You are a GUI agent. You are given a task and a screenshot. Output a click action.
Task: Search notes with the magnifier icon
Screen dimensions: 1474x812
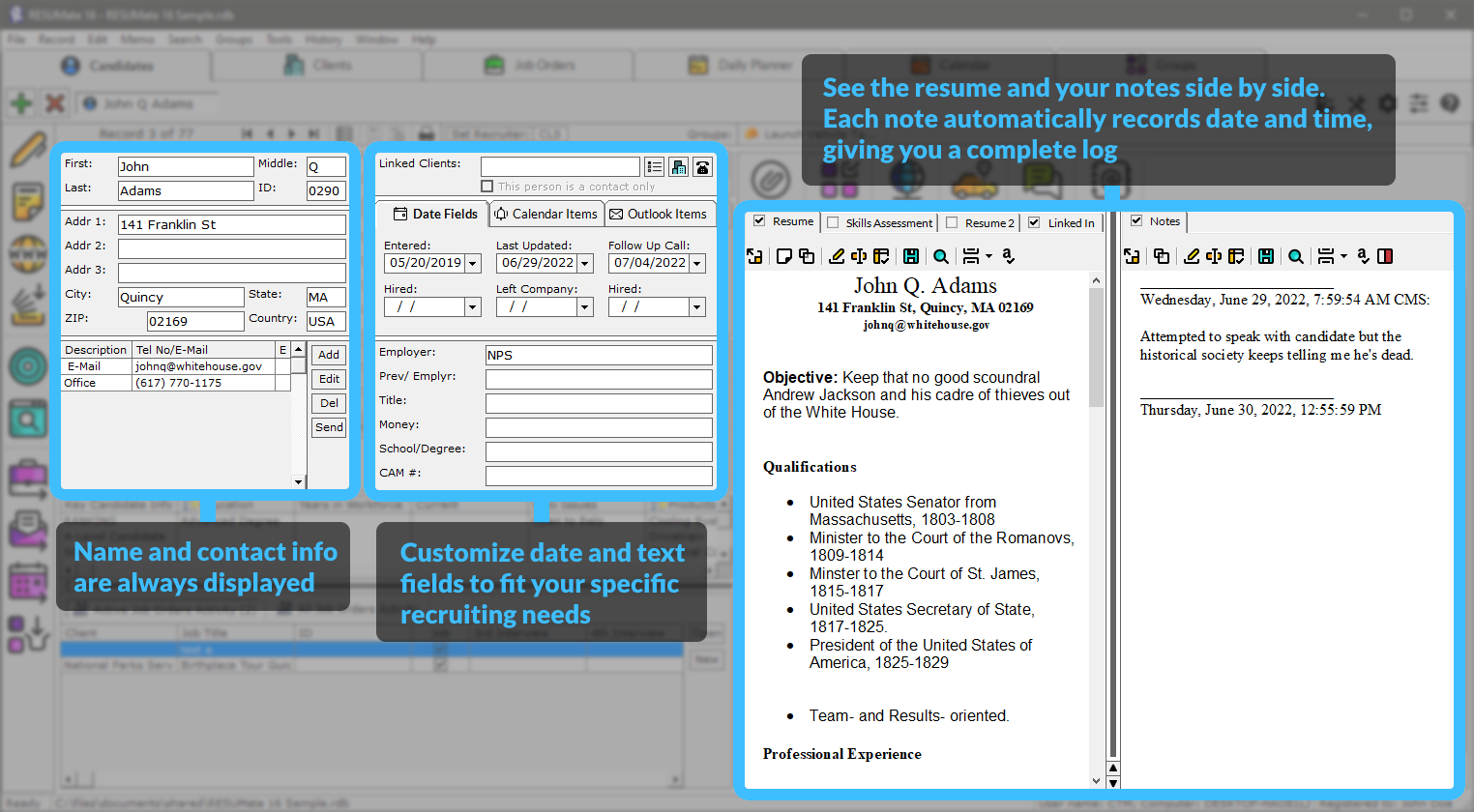click(x=1296, y=256)
